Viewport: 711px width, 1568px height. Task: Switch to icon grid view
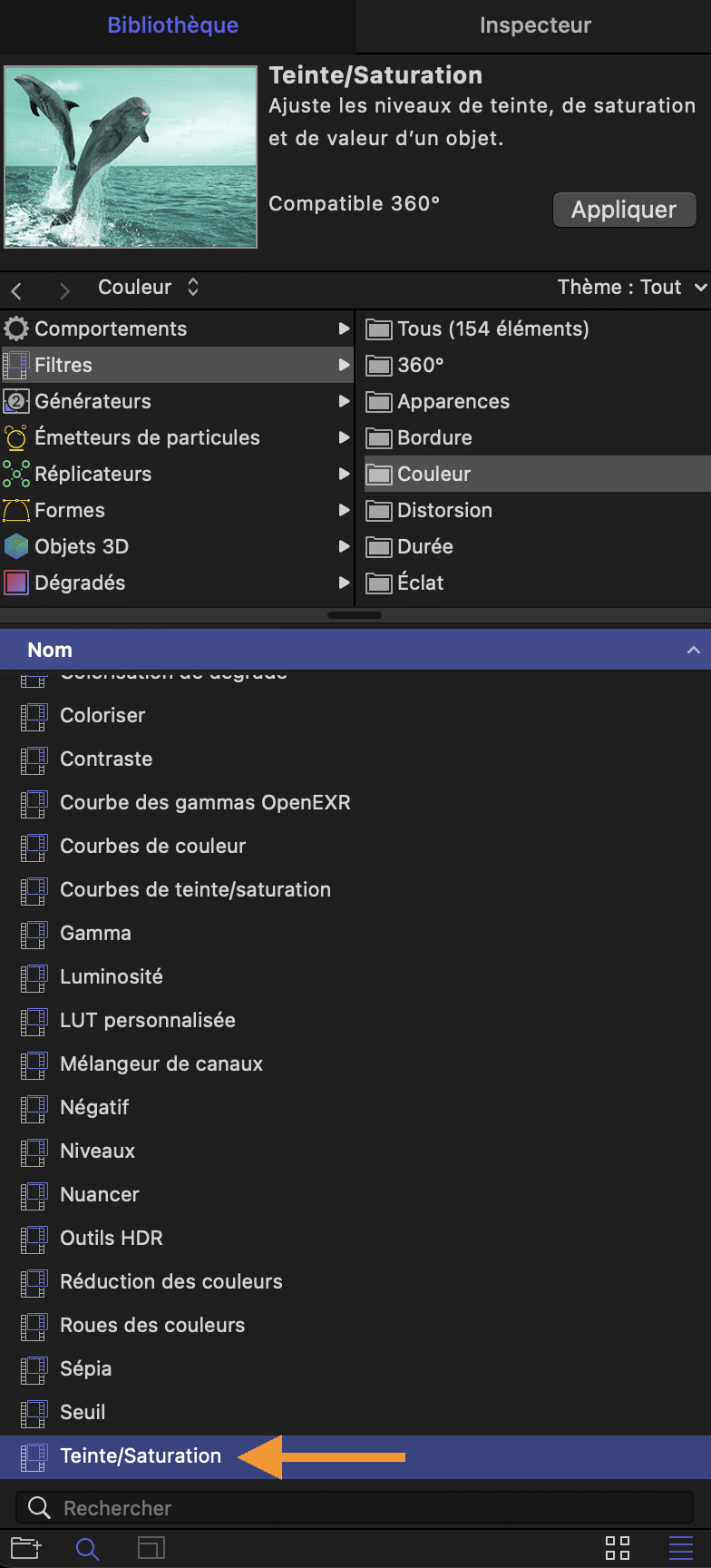coord(618,1548)
